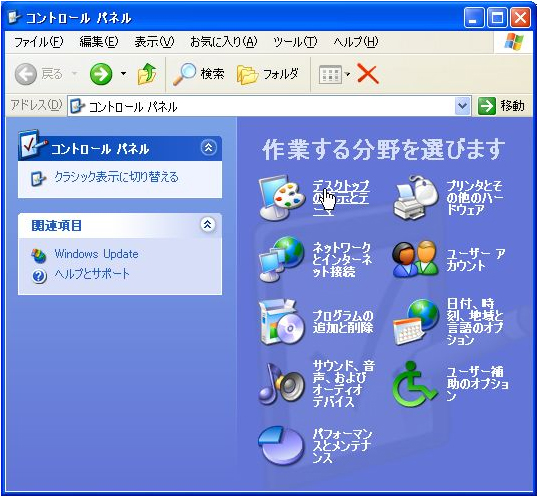Click the ヘルプとサポート link text
Image resolution: width=538 pixels, height=497 pixels.
point(92,274)
